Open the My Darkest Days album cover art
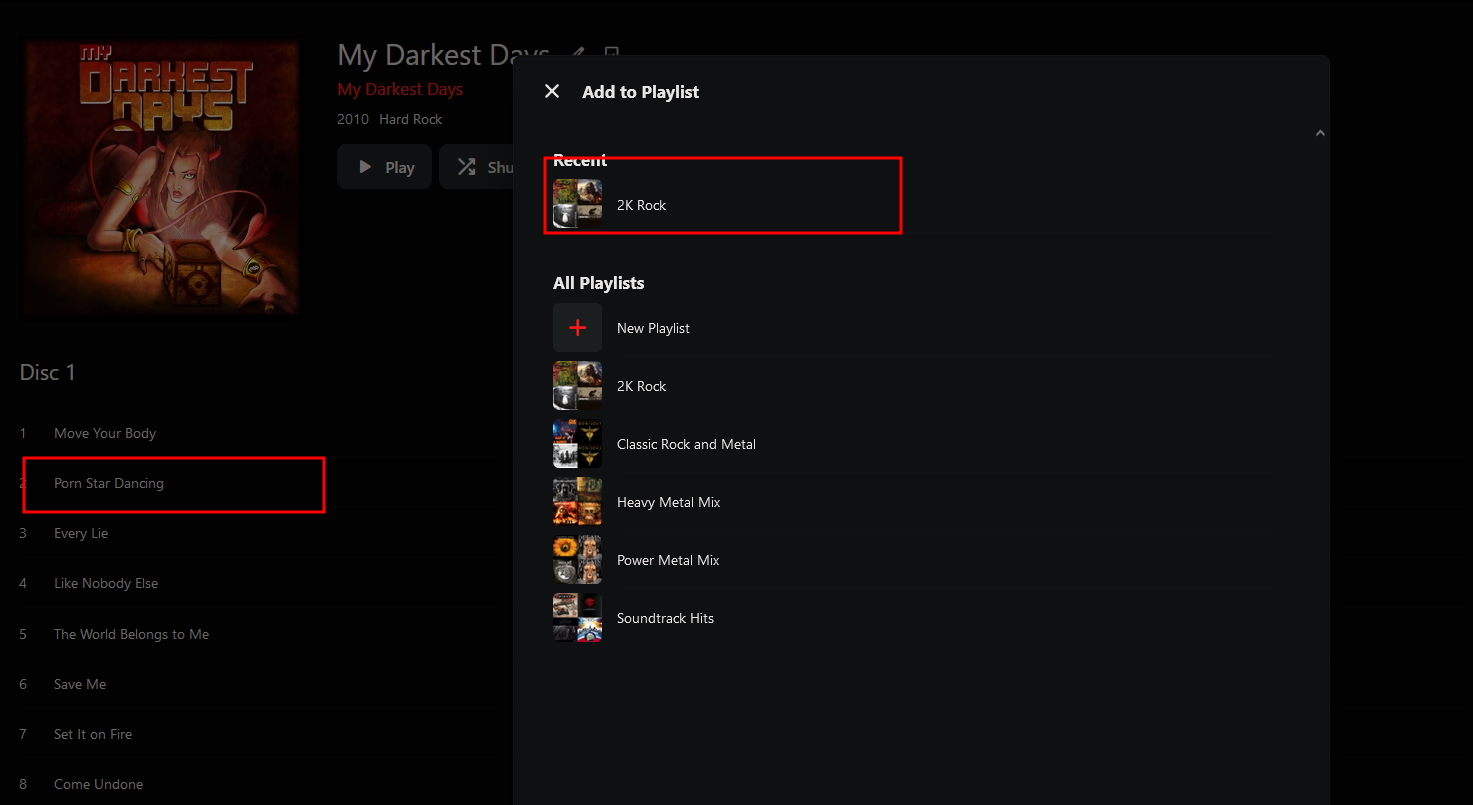This screenshot has height=805, width=1473. (x=161, y=177)
